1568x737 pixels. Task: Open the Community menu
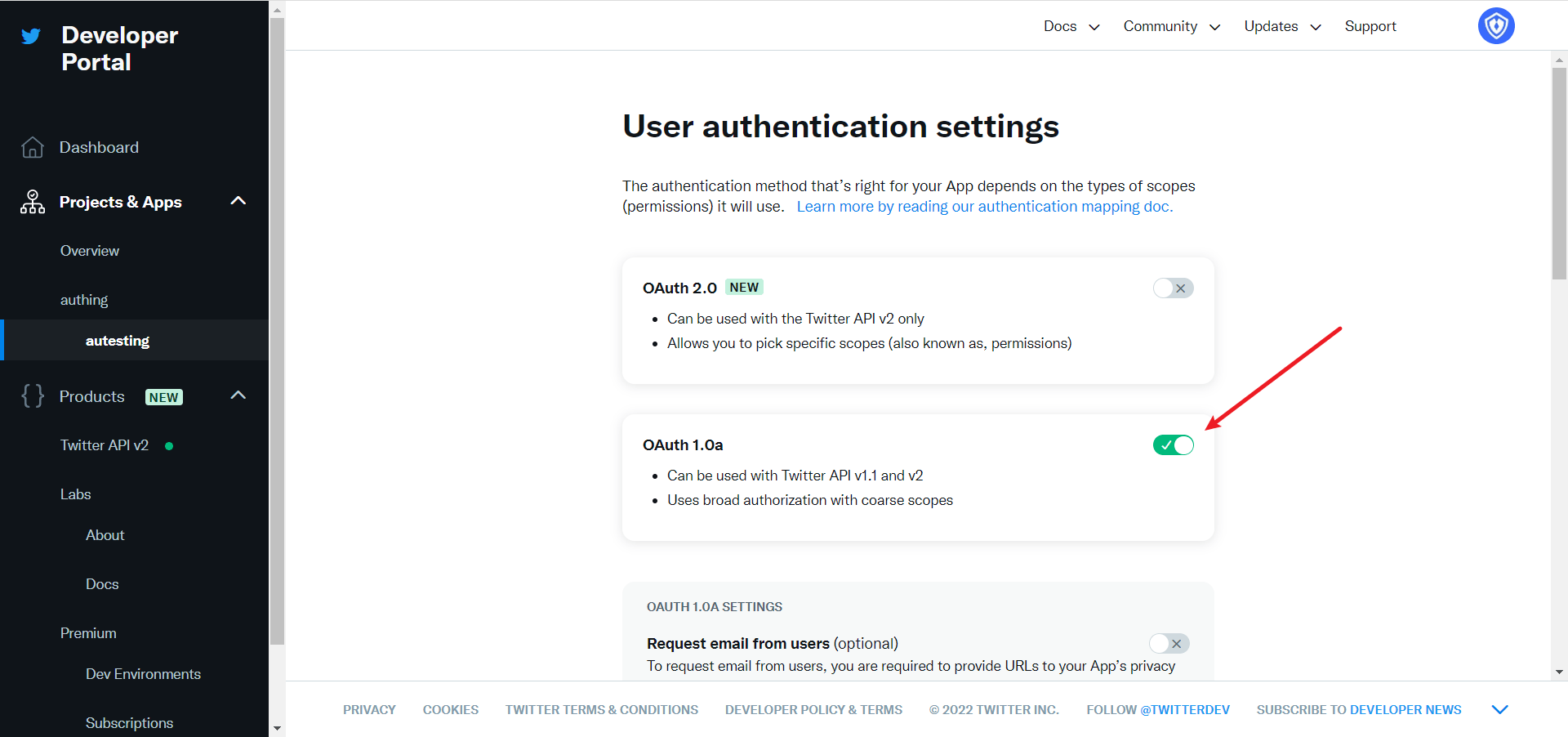point(1171,26)
